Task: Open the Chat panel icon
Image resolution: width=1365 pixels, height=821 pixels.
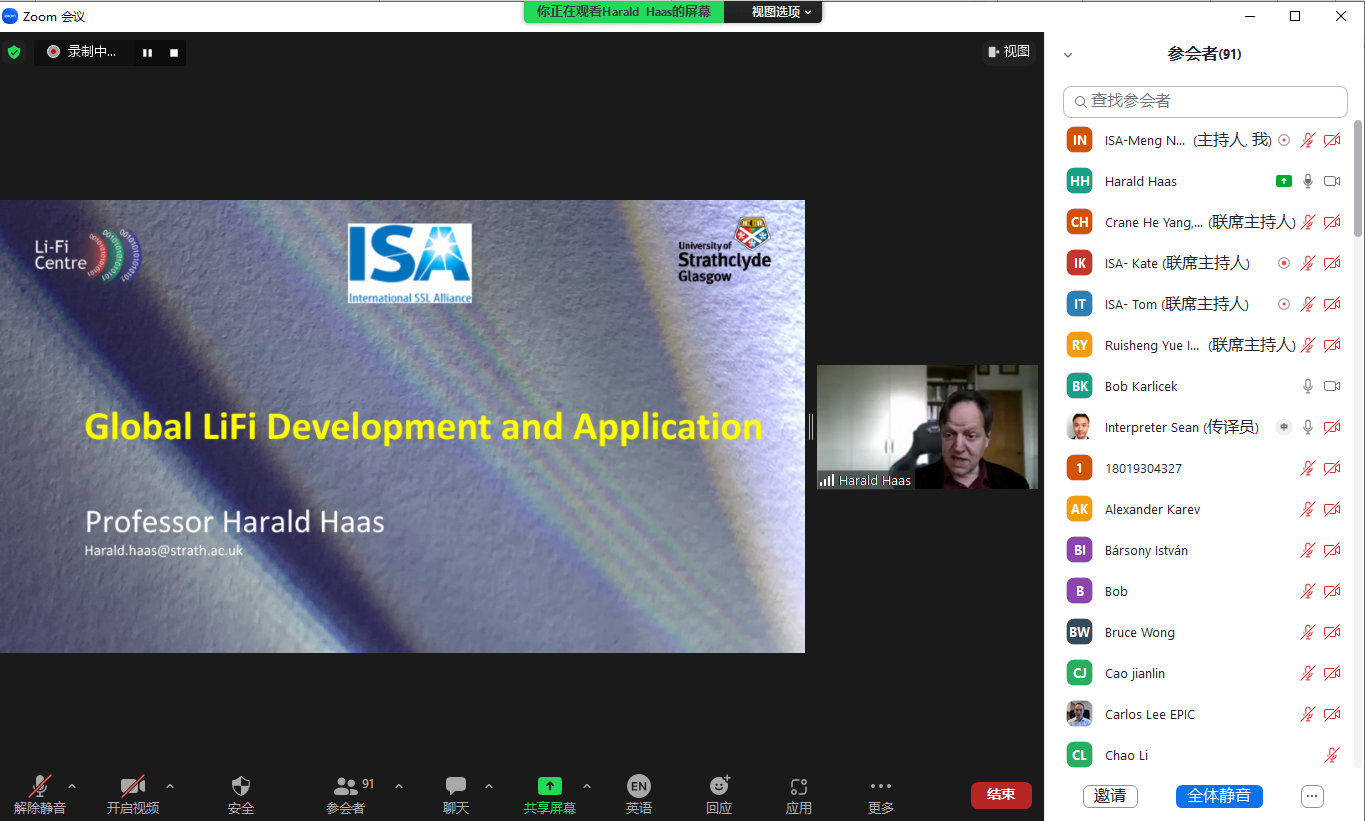Action: pos(456,786)
